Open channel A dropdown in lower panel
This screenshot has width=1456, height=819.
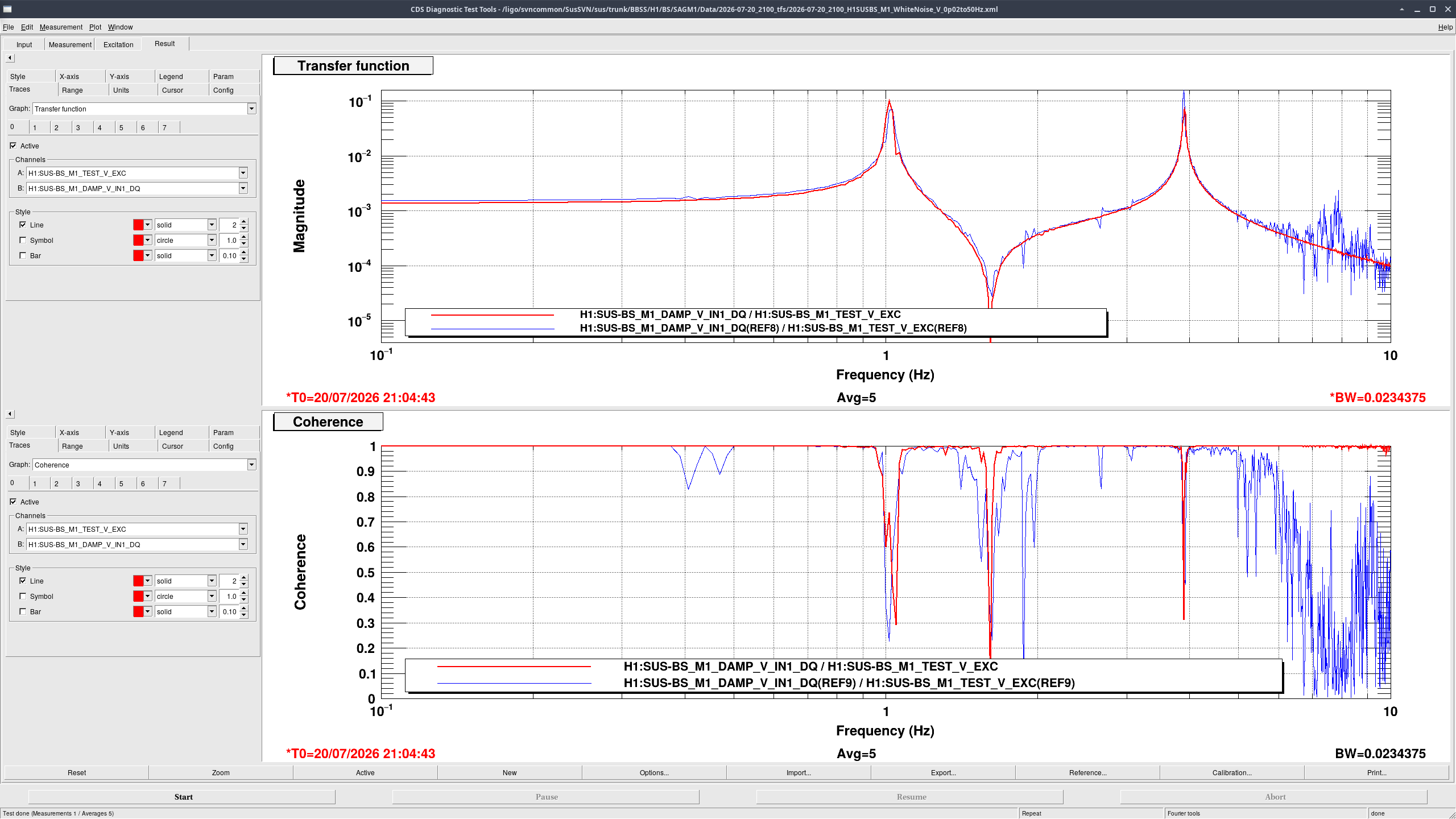click(243, 529)
